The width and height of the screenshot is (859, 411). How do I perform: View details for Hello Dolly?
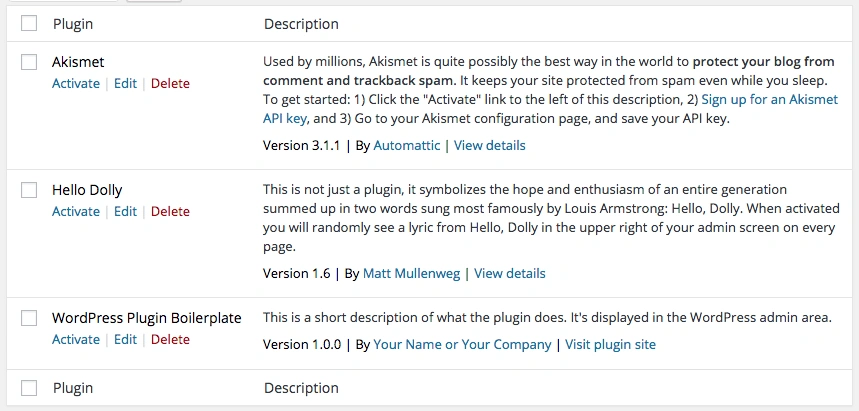(510, 273)
